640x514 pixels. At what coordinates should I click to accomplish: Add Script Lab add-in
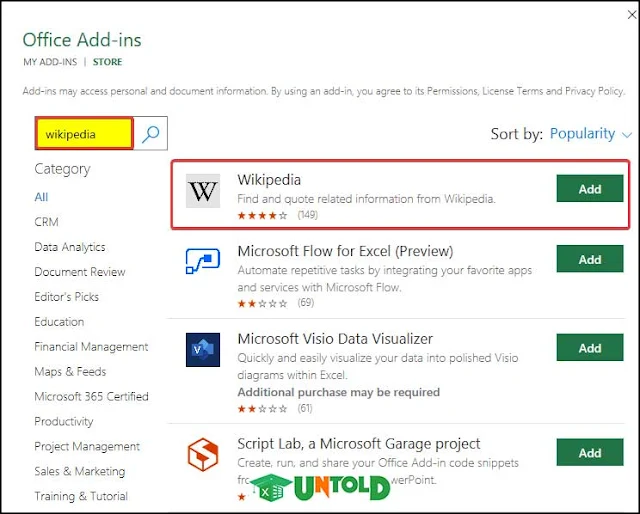coord(590,452)
